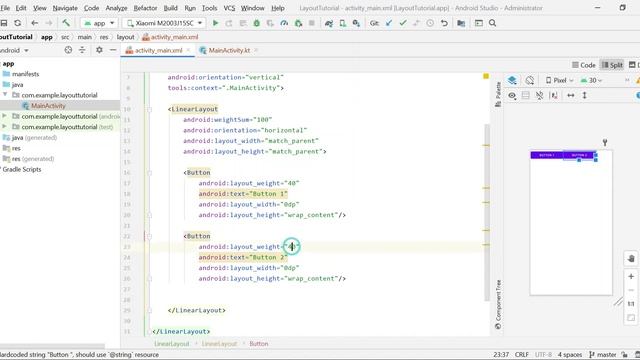The height and width of the screenshot is (360, 640).
Task: Toggle the Component Tree side panel
Action: click(498, 304)
